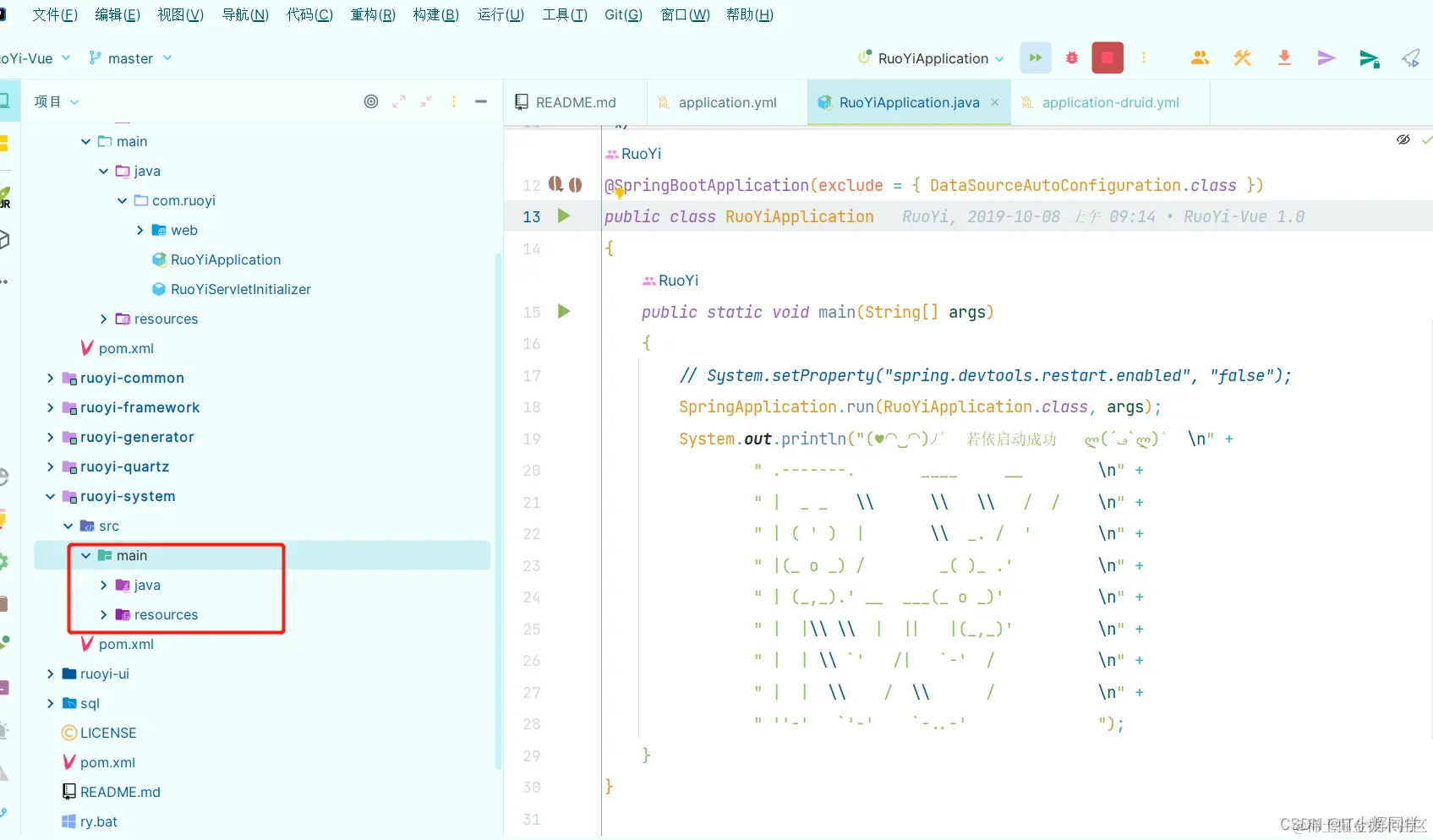Expand the ruoyi-ui folder

(x=51, y=674)
